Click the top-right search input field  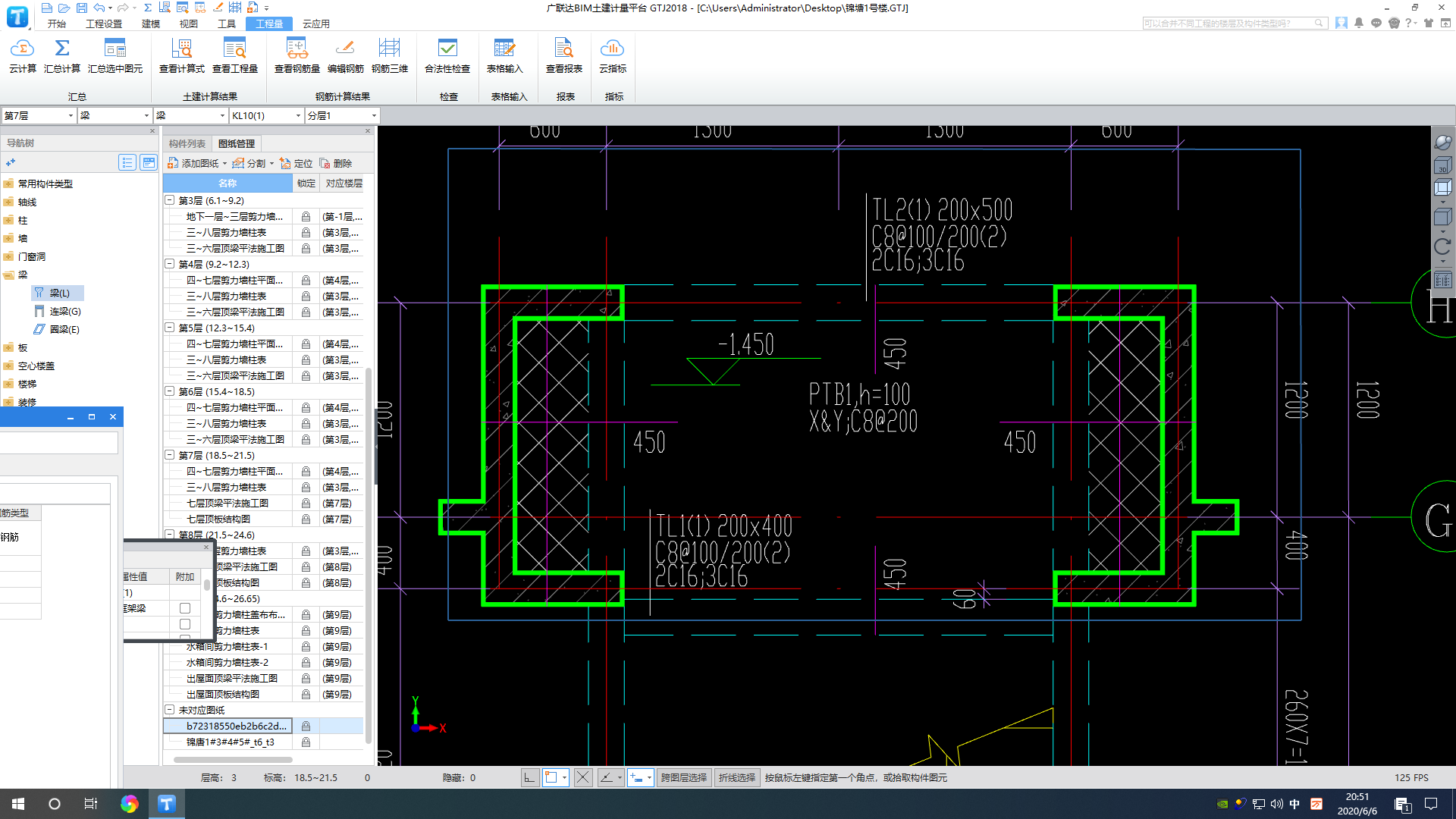point(1234,24)
